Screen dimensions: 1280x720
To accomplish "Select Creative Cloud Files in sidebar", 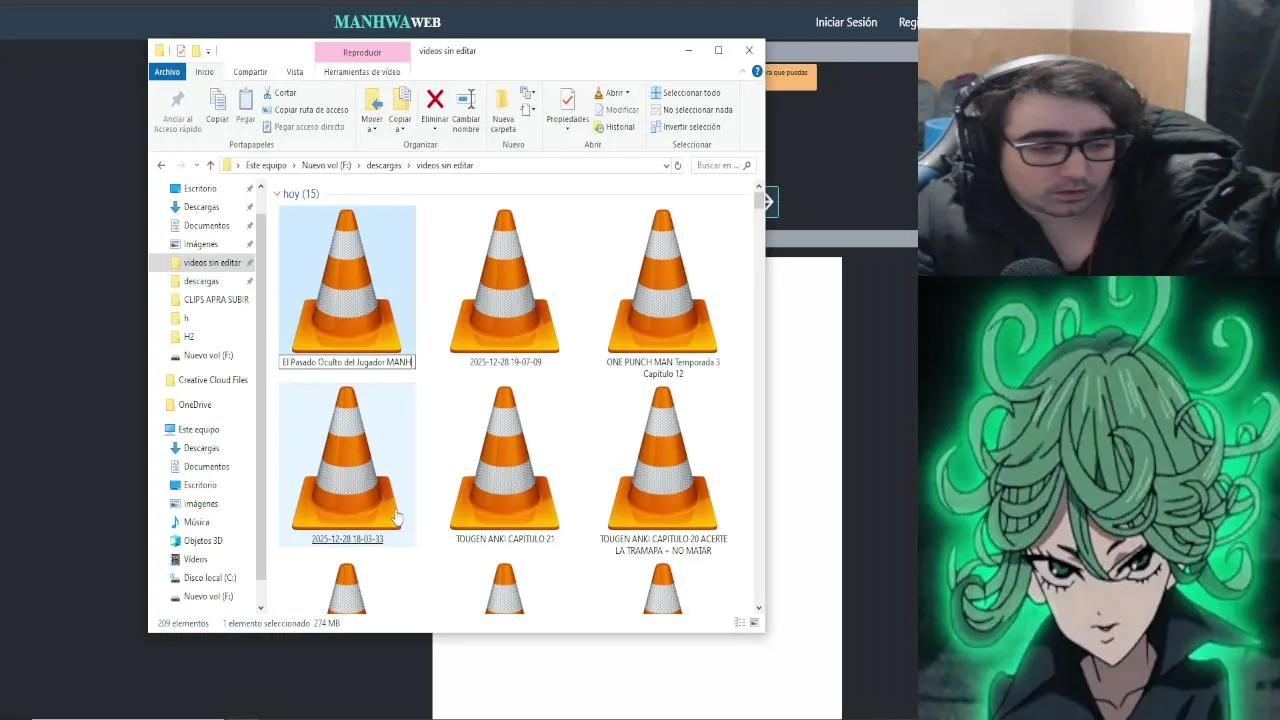I will click(x=212, y=380).
